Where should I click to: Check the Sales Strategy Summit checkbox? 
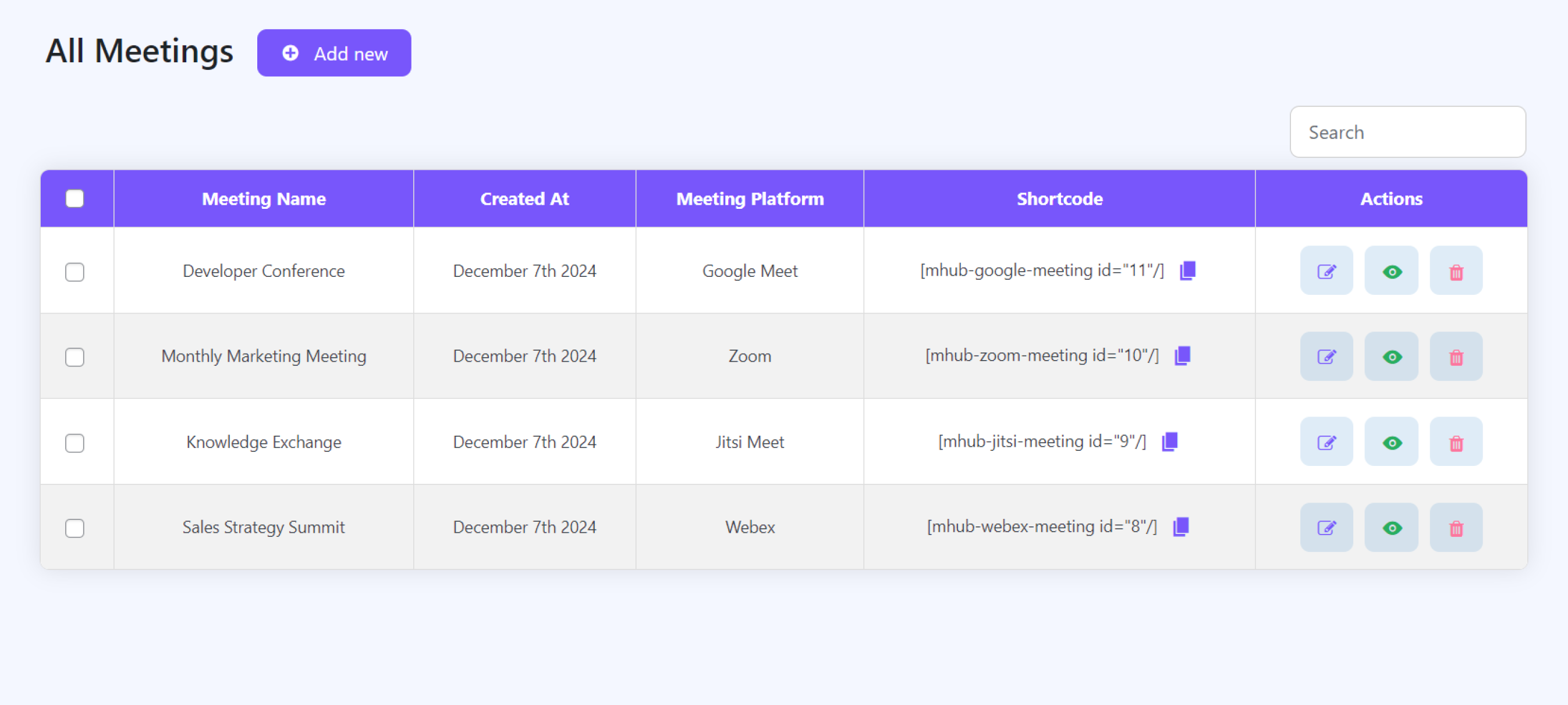75,528
